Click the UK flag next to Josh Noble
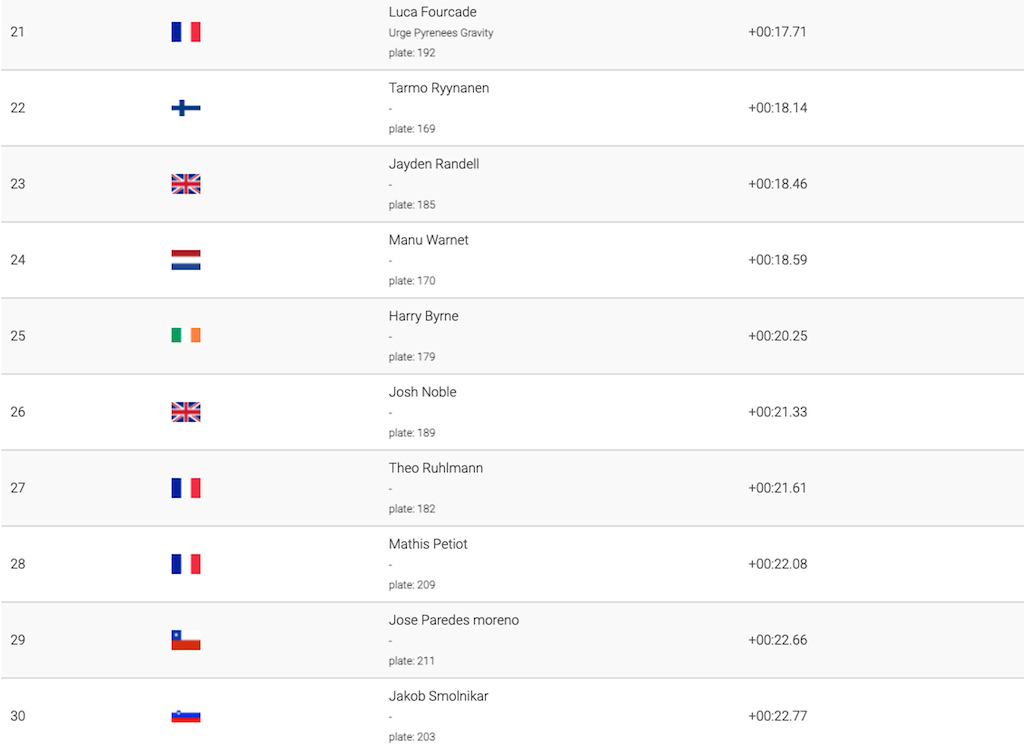Screen dimensions: 1024x752 tap(185, 412)
